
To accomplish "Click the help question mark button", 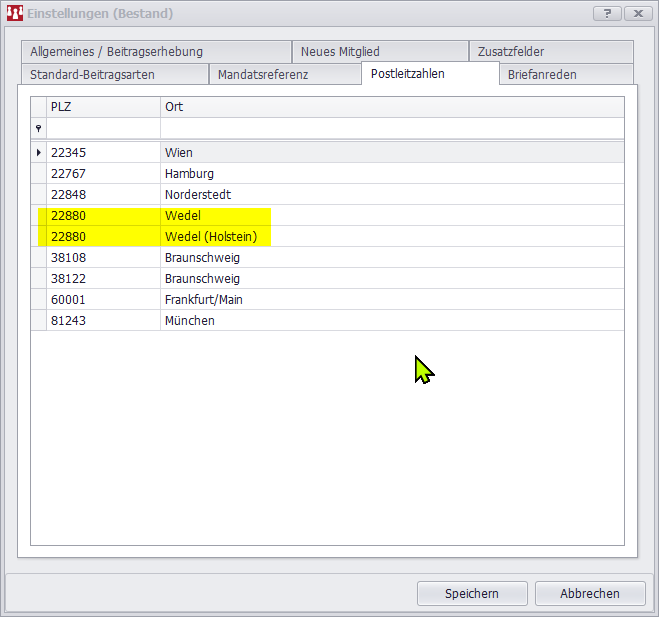I will point(607,13).
